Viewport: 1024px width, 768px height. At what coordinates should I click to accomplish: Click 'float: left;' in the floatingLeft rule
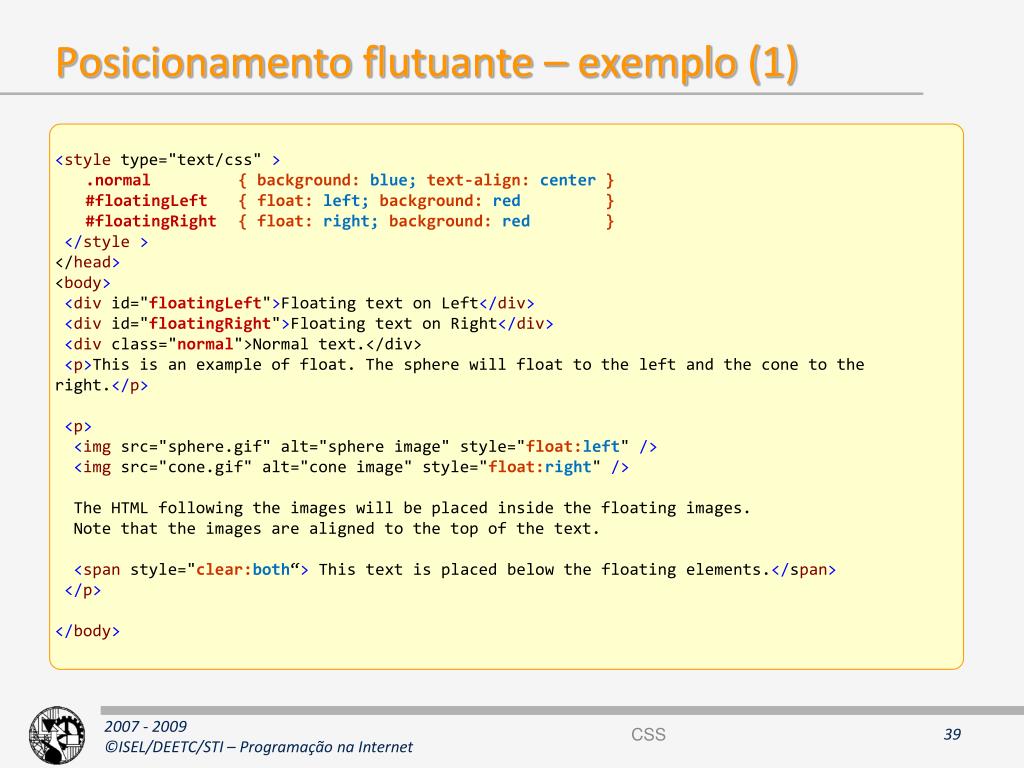click(313, 200)
